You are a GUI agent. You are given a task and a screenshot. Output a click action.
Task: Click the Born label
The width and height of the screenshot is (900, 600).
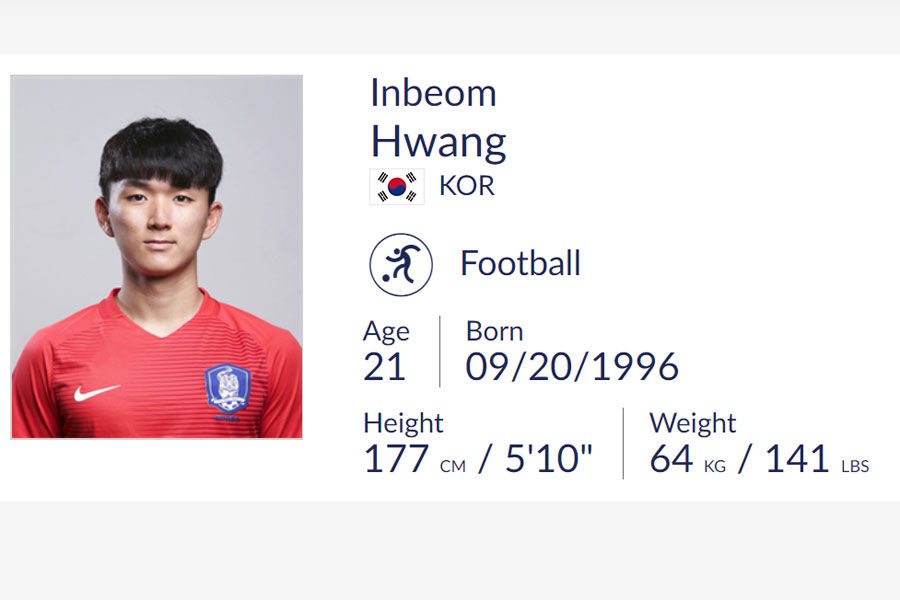[x=494, y=331]
